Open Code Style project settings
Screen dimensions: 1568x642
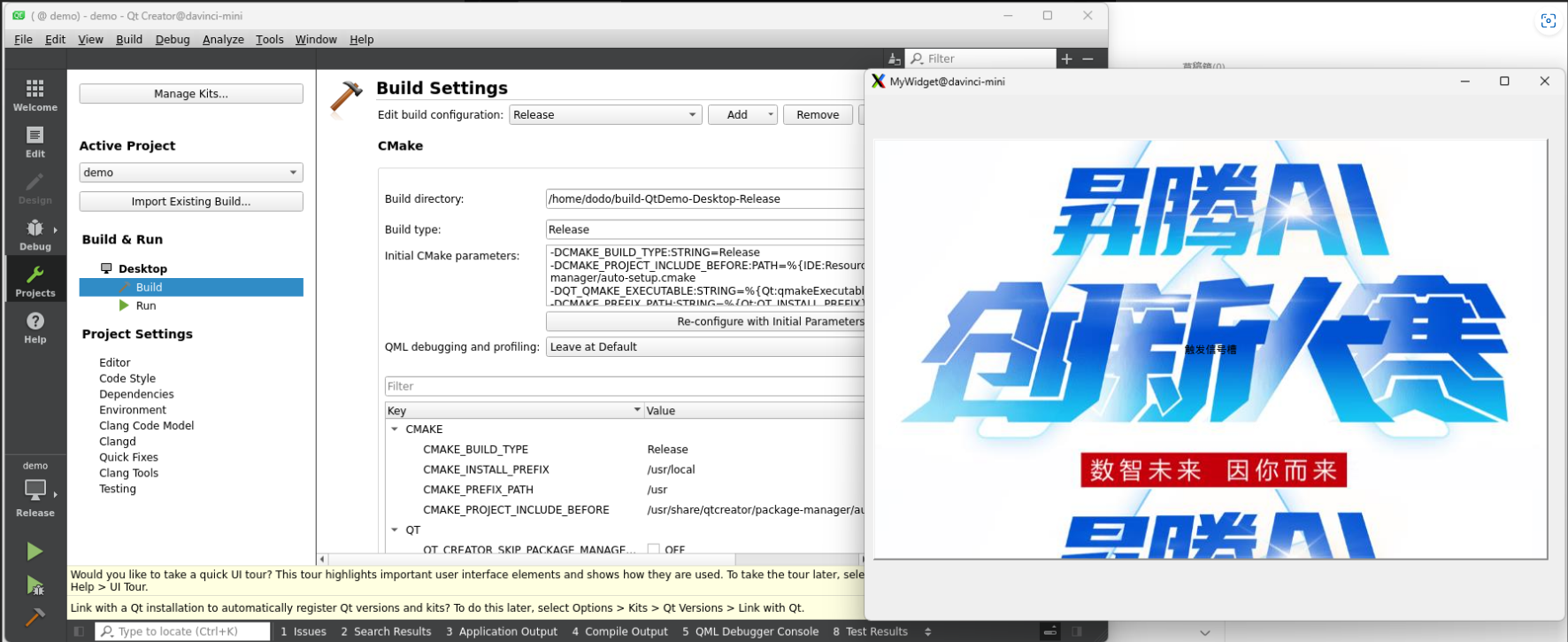coord(127,379)
